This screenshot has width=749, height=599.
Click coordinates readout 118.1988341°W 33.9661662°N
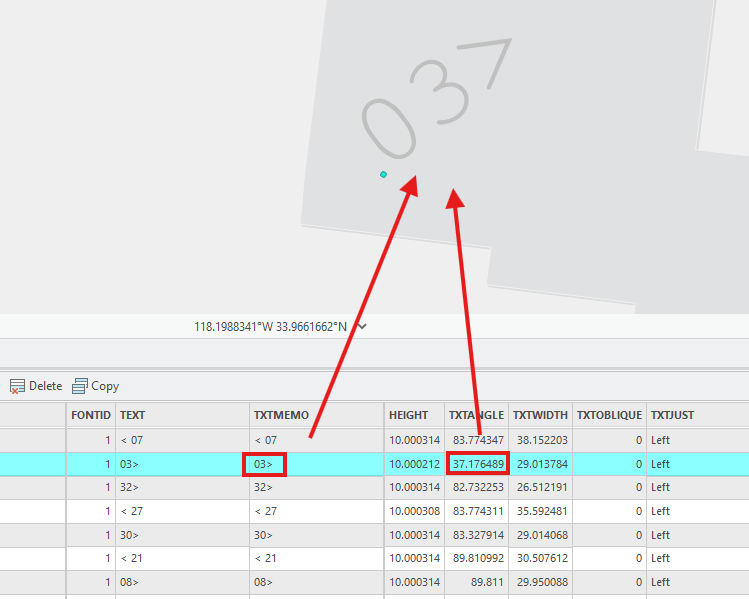click(x=270, y=327)
